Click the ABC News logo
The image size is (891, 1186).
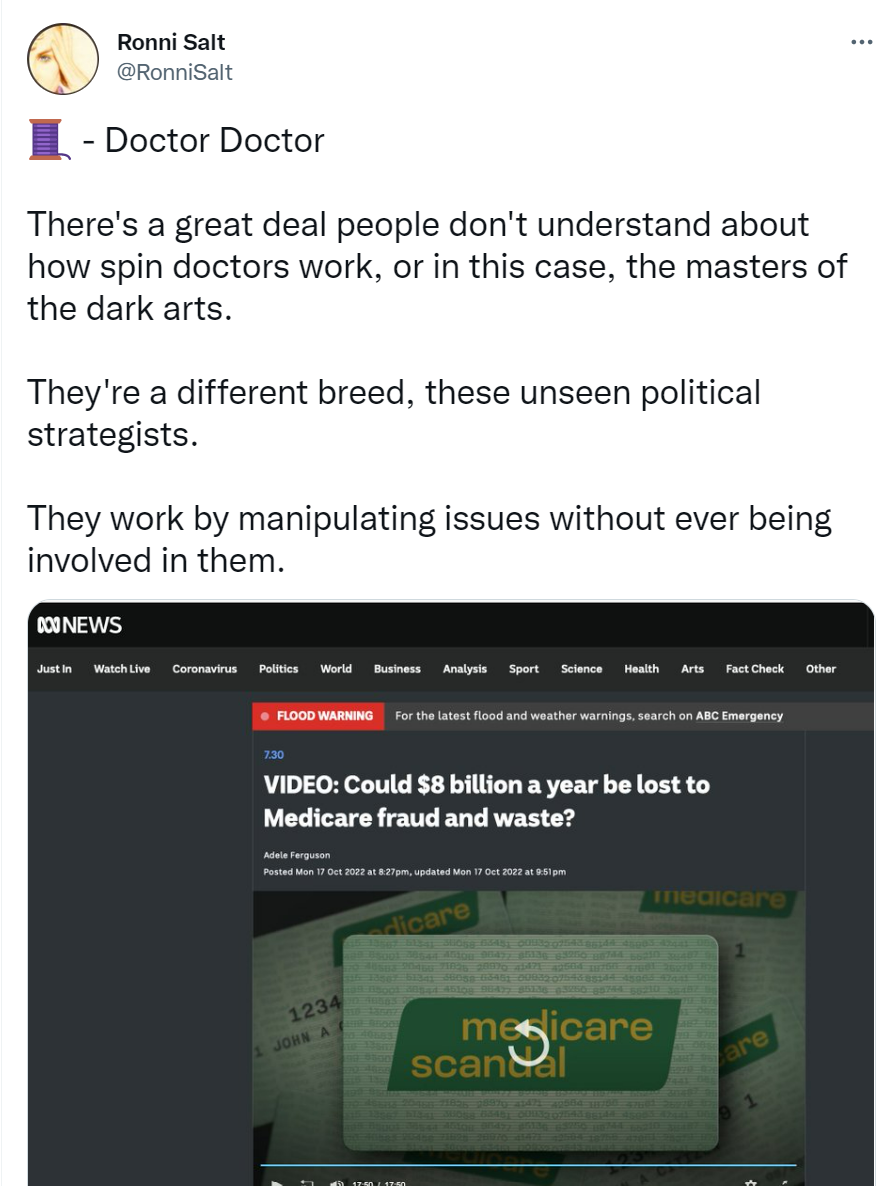79,625
